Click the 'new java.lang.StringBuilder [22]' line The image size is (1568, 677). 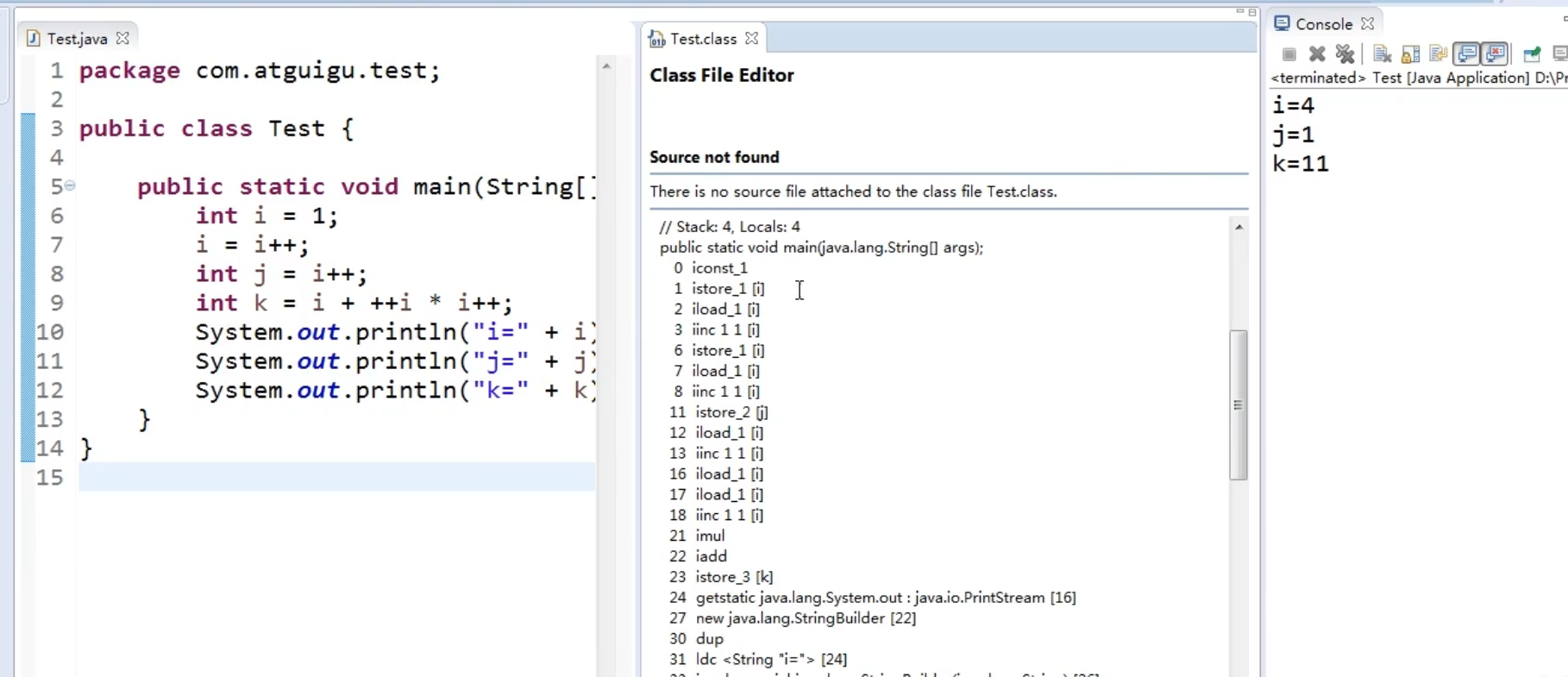(793, 618)
